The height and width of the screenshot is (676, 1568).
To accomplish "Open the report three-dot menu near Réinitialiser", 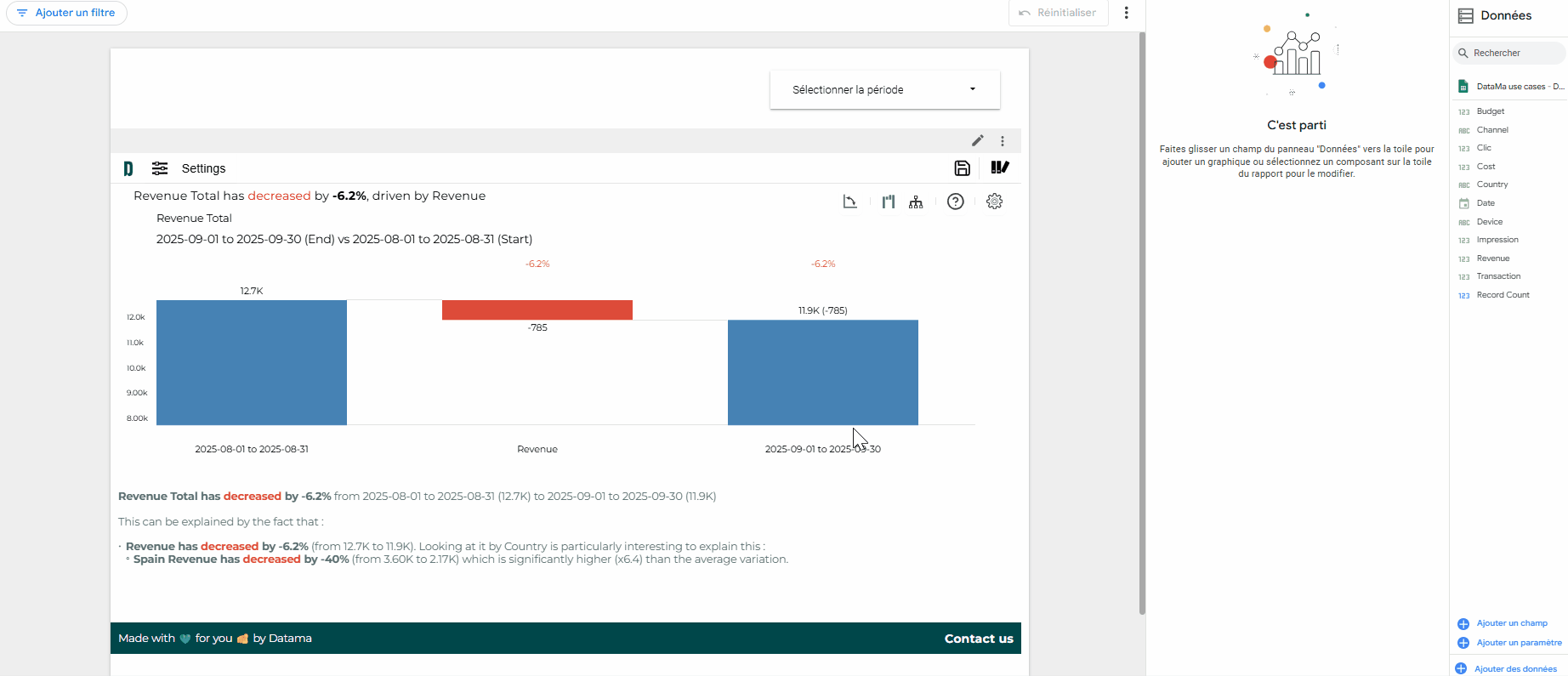I will (x=1127, y=13).
